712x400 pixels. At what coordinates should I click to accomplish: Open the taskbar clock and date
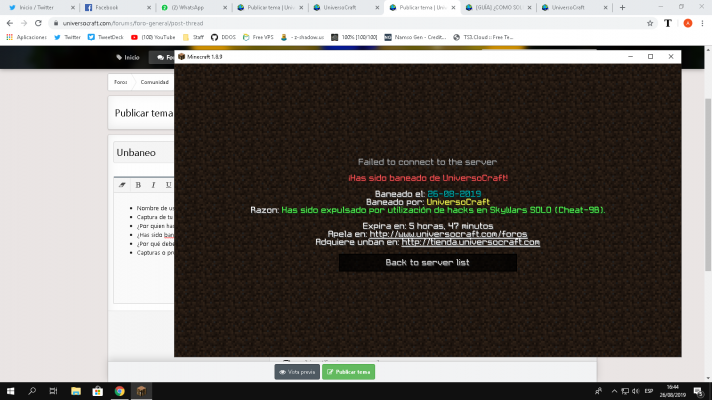coord(672,391)
